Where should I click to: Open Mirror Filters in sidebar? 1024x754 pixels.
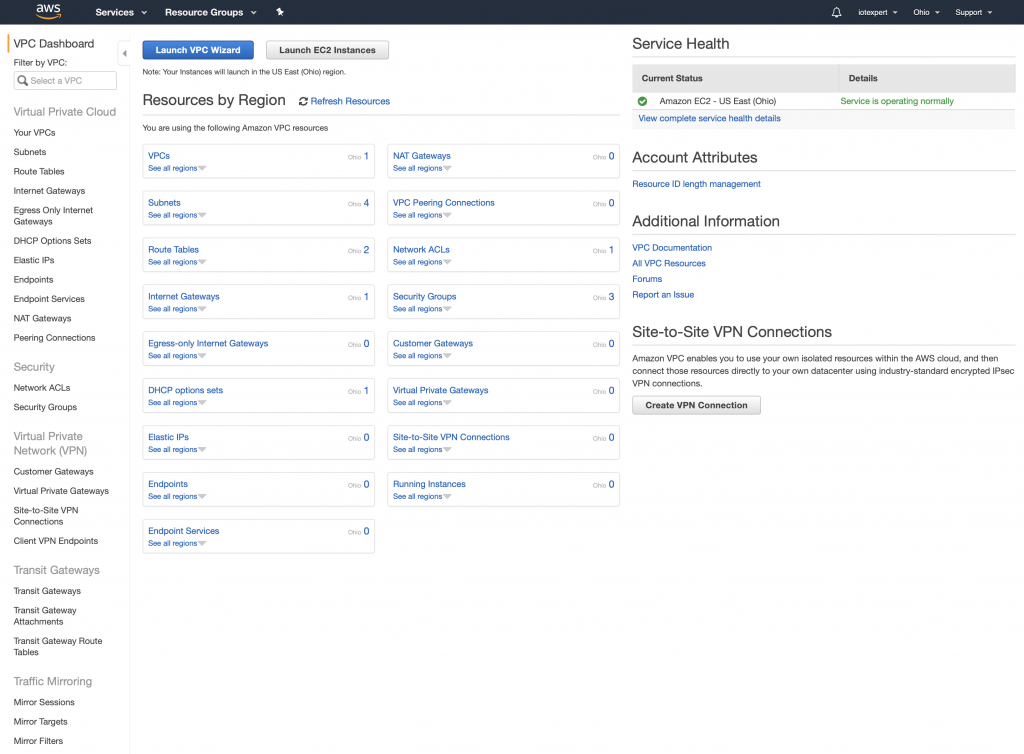[x=39, y=742]
